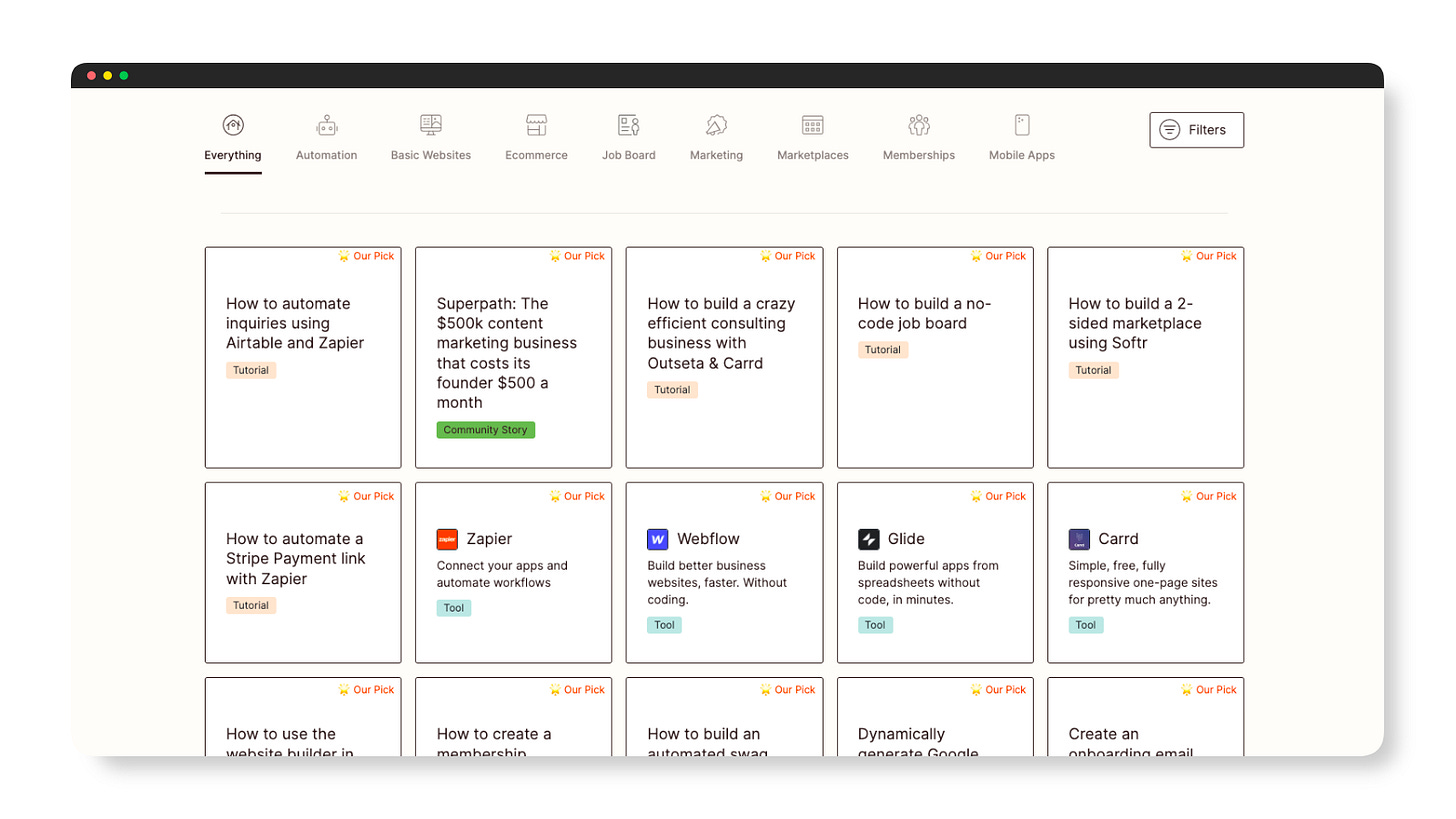Click 'Build better business websites, faster' description
Image resolution: width=1456 pixels, height=819 pixels.
pos(717,582)
